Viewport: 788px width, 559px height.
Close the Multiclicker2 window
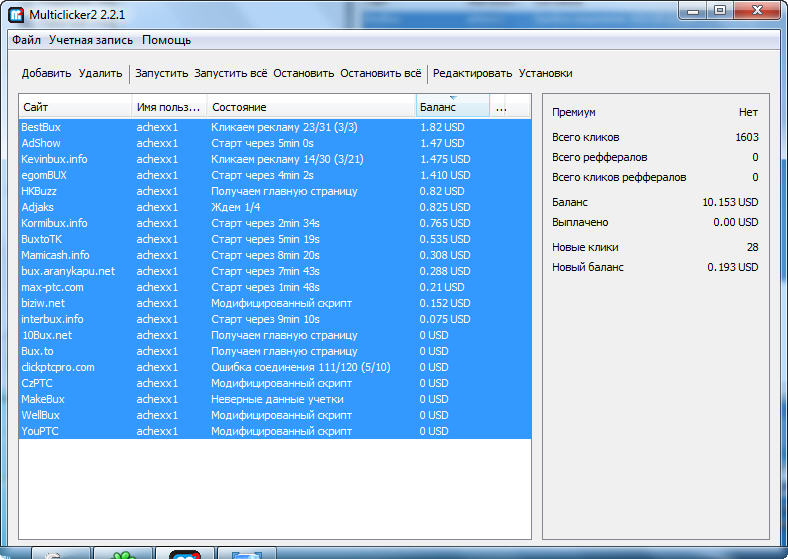(757, 11)
